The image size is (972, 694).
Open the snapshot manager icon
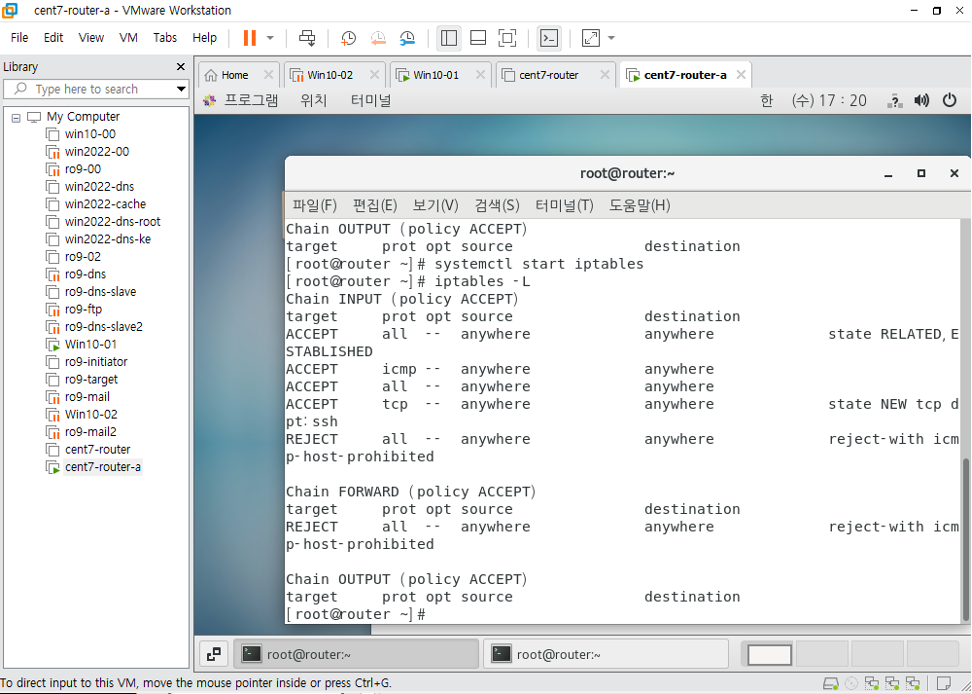[x=407, y=38]
